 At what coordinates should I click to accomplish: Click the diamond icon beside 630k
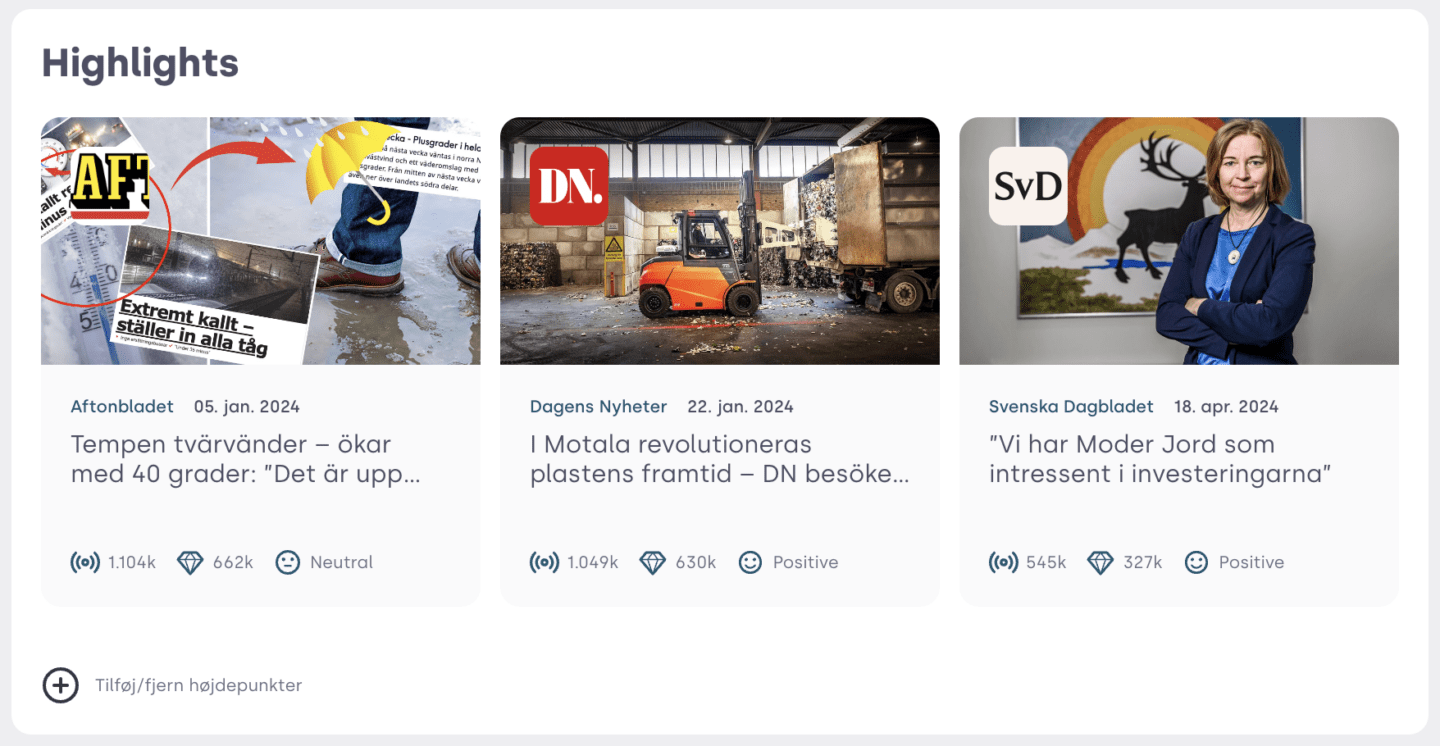tap(652, 562)
